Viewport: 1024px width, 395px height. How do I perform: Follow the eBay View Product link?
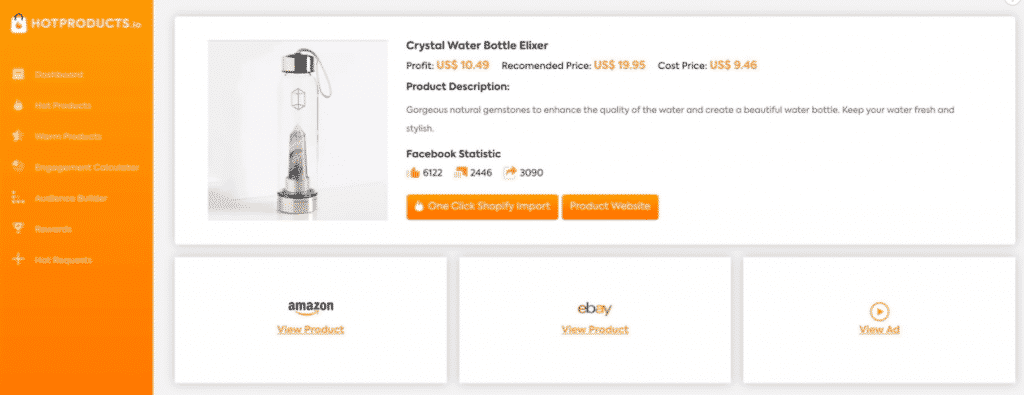point(595,330)
